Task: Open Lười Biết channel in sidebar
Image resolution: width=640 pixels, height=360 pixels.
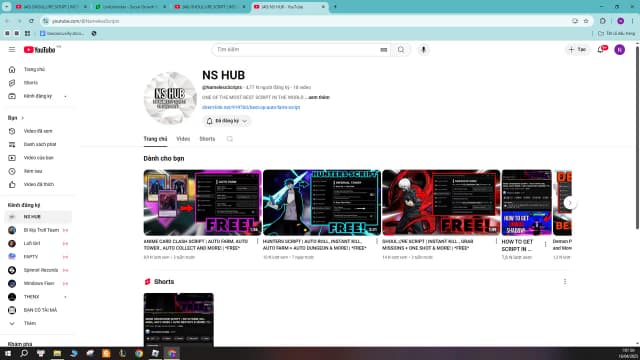Action: tap(39, 243)
